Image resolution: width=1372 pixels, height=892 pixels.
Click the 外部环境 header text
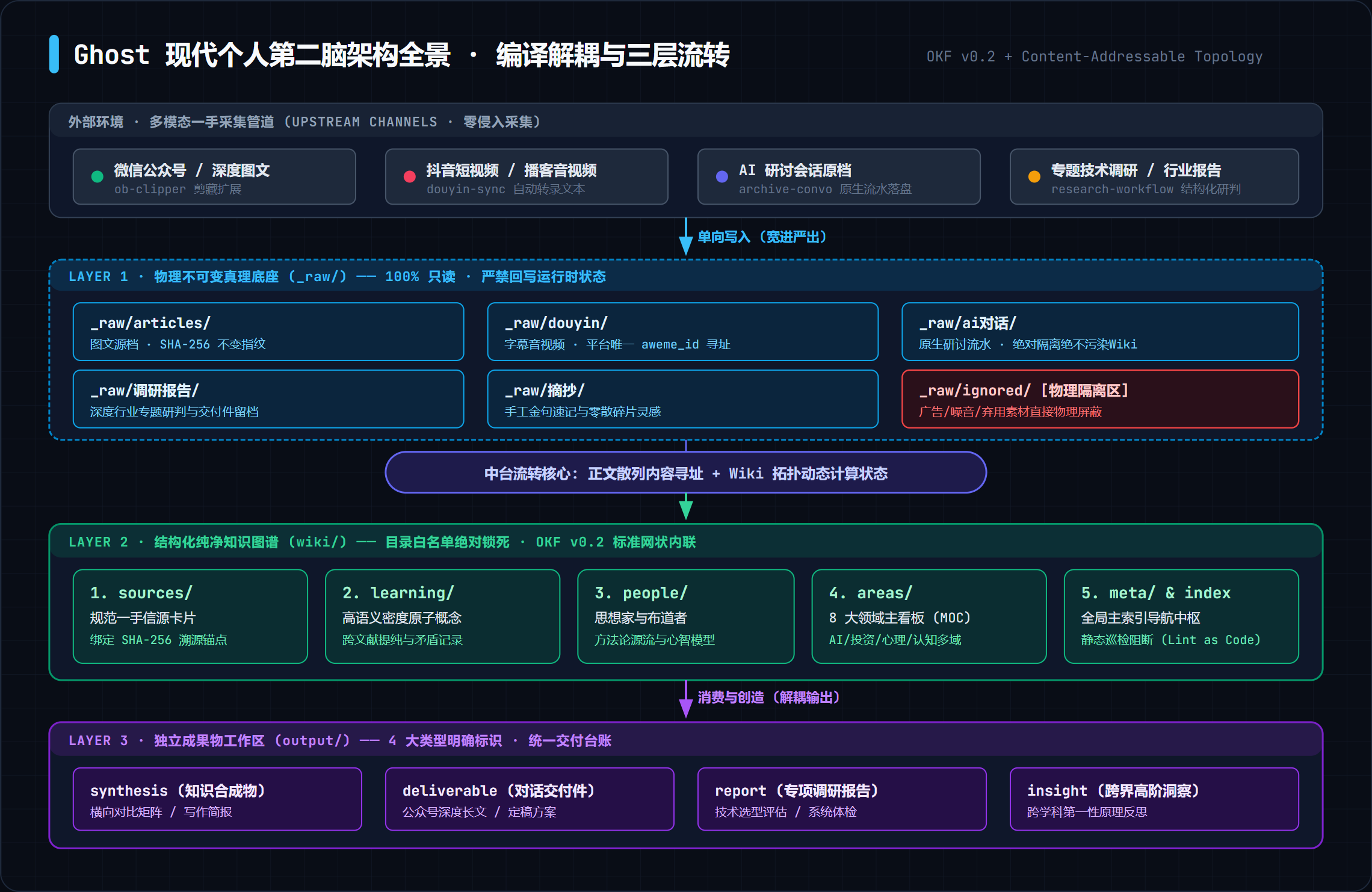click(304, 122)
